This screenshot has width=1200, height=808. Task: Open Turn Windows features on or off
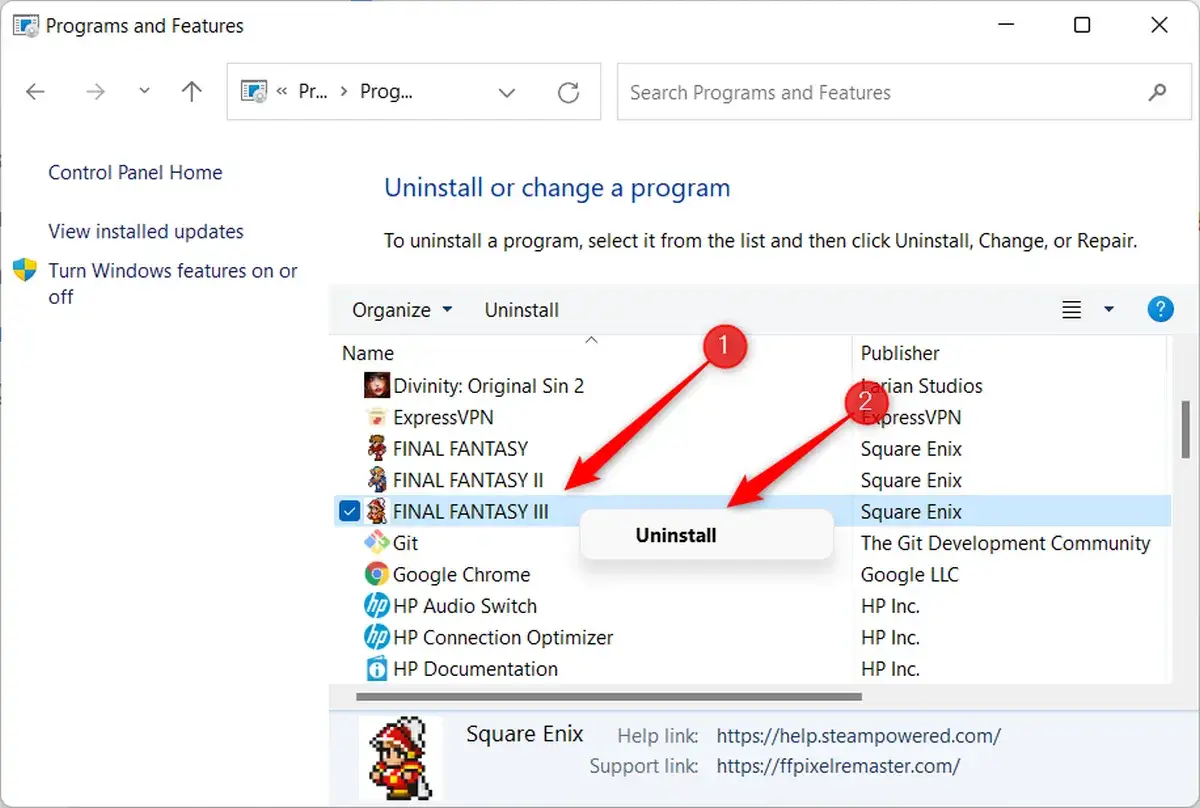[x=173, y=283]
